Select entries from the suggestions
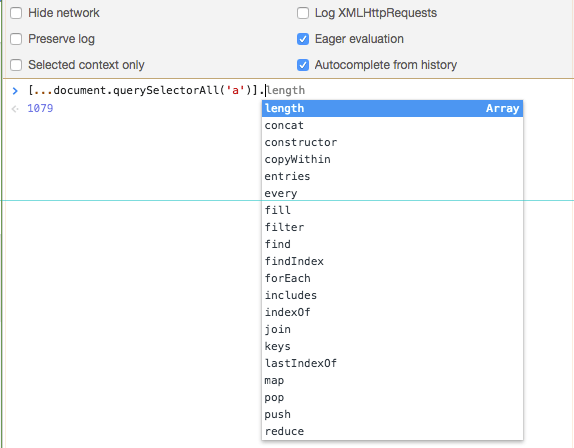 tap(392, 176)
